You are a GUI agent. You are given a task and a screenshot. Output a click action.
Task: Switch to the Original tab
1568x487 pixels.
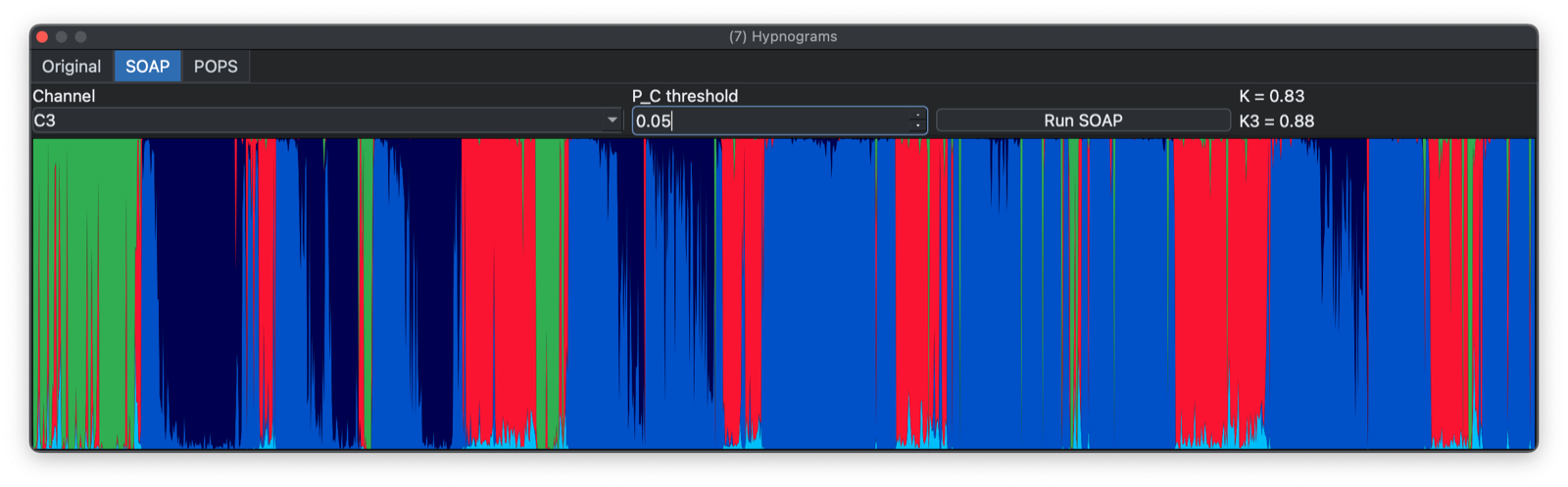pyautogui.click(x=72, y=67)
